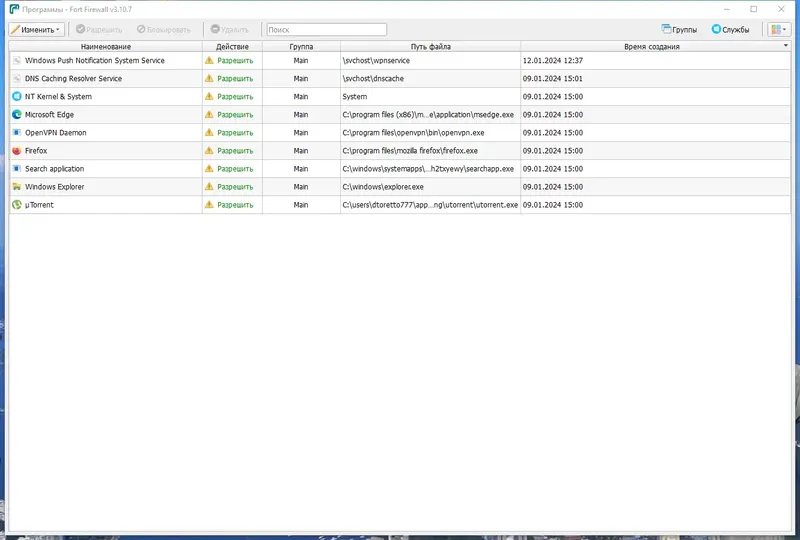Click the warning icon in the DNS Caching row
This screenshot has width=800, height=540.
[x=209, y=78]
